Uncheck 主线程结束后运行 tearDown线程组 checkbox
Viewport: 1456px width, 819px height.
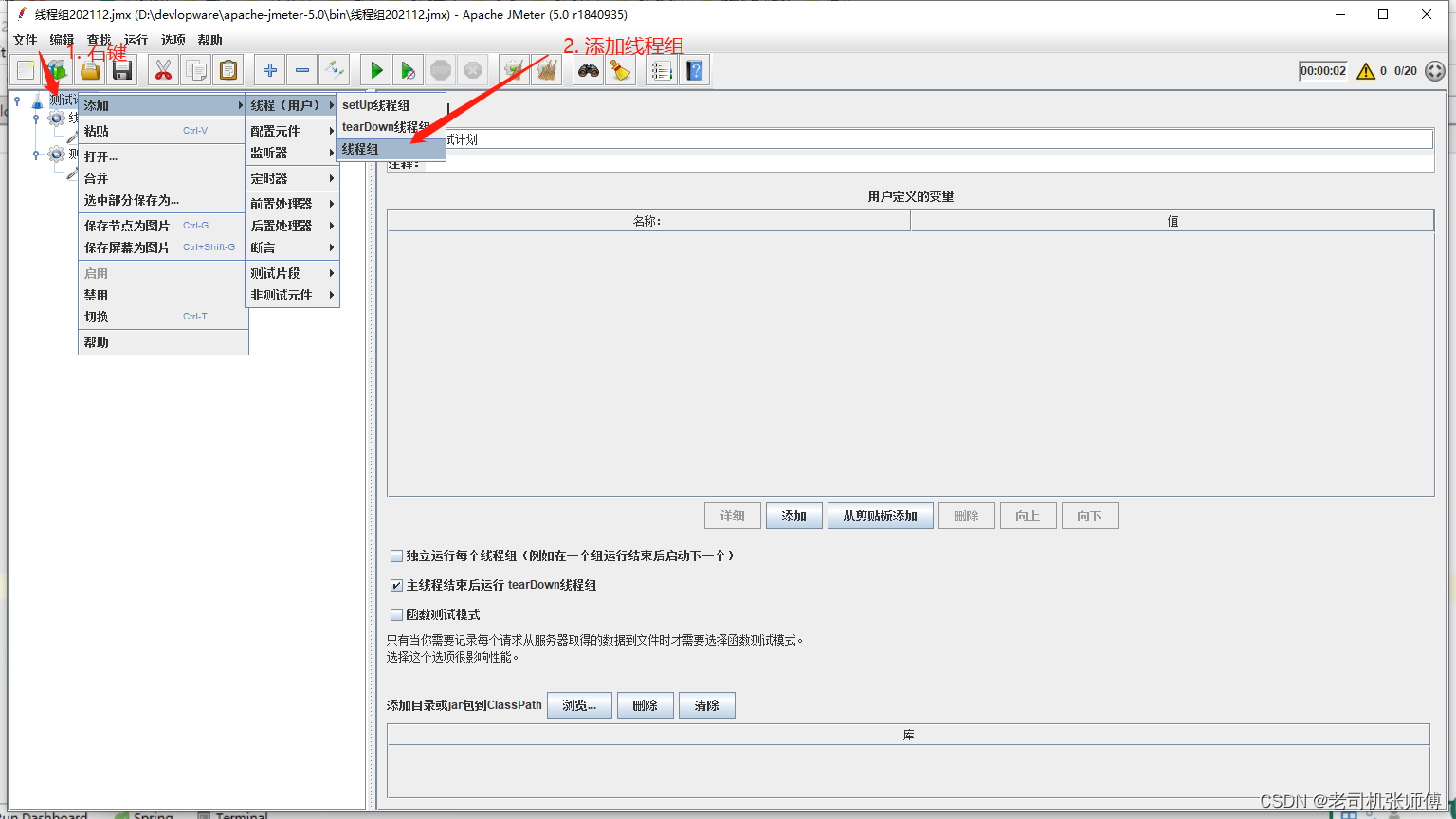[x=397, y=585]
